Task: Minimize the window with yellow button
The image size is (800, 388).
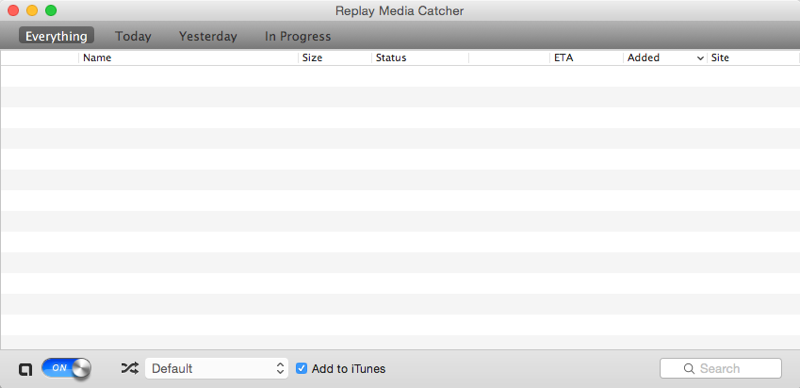Action: click(x=32, y=10)
